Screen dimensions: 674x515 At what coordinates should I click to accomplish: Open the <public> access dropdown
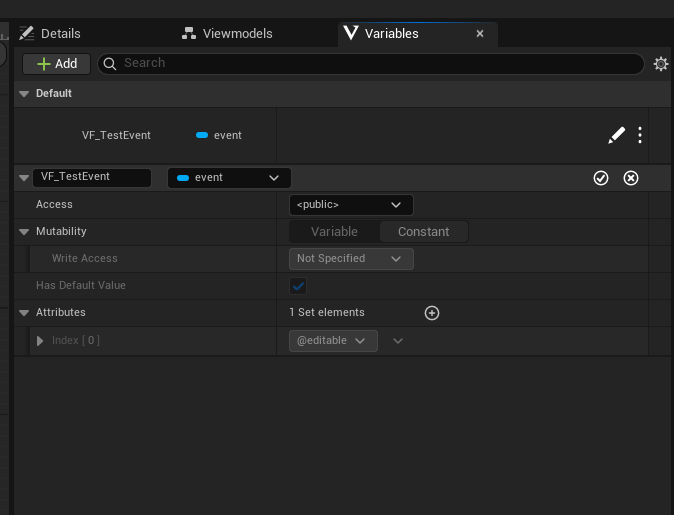point(351,205)
